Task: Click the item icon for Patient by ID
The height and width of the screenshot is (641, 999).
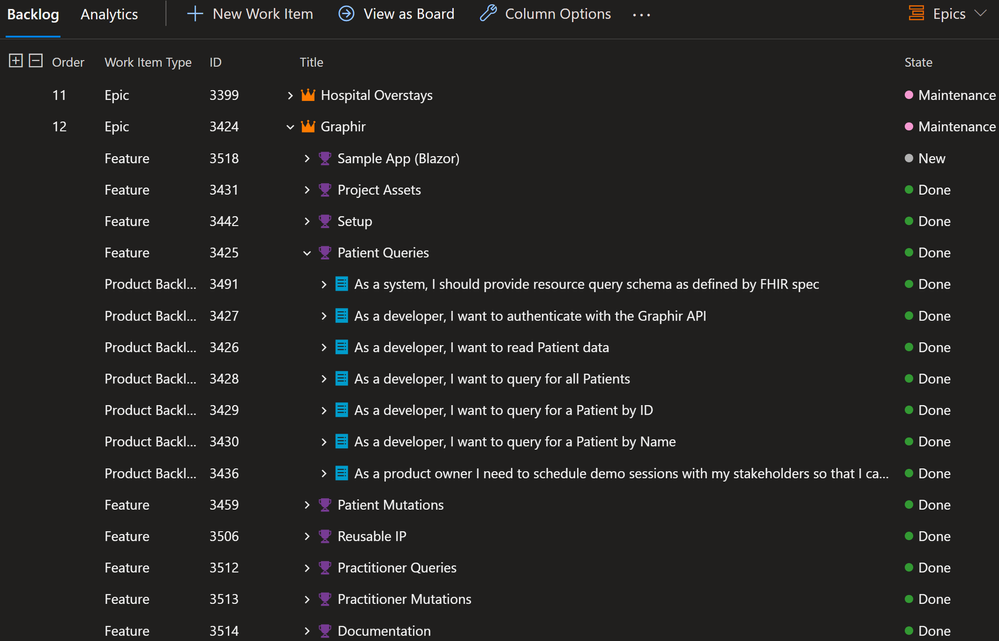Action: (341, 410)
